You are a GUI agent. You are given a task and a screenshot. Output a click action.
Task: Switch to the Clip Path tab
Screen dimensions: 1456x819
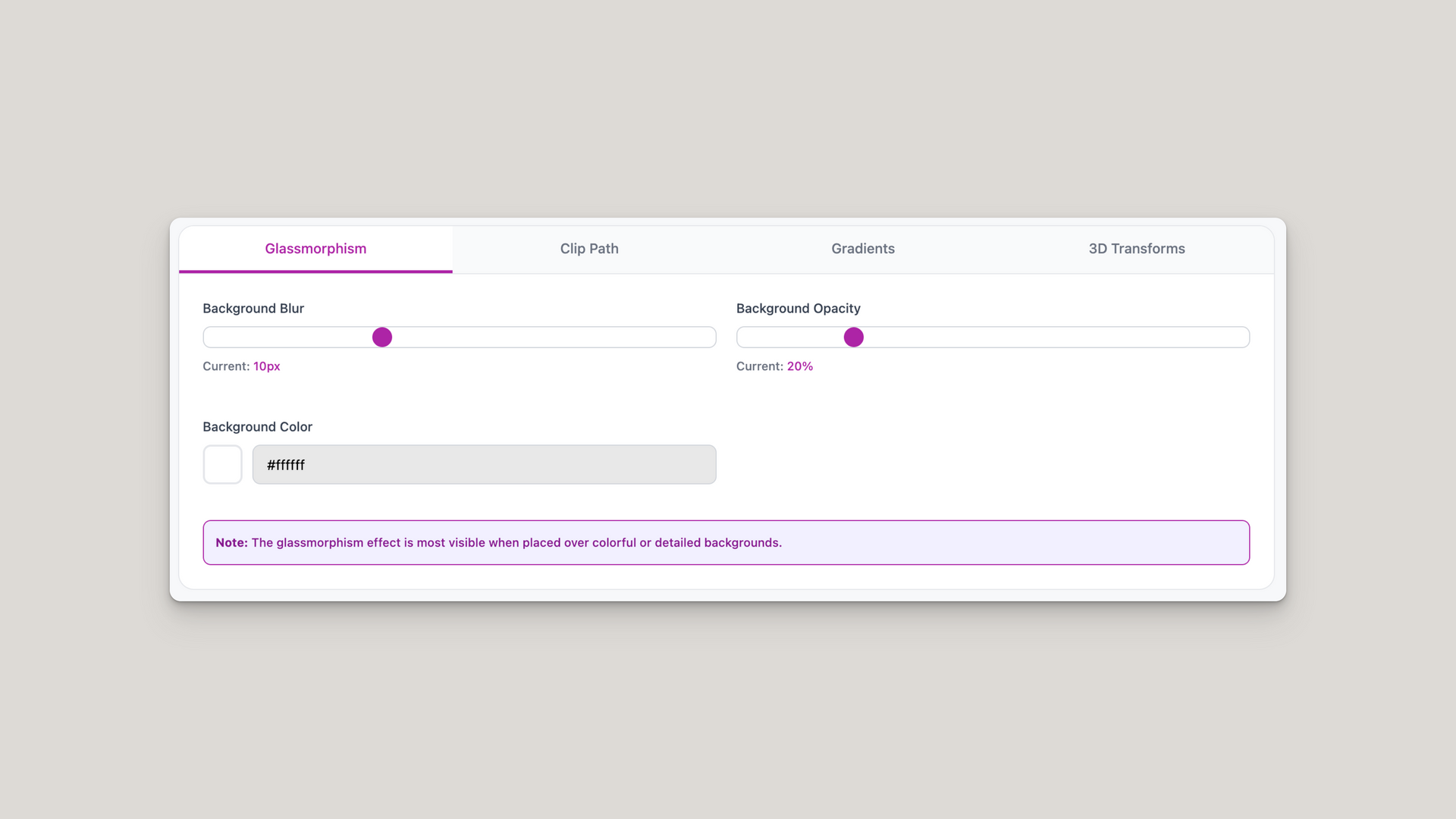[589, 249]
